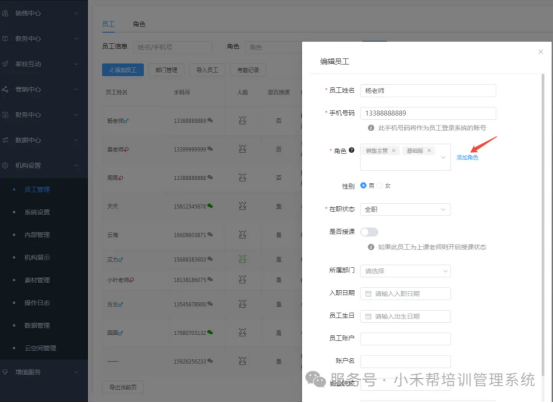This screenshot has width=553, height=403.
Task: Switch to the 角色 tab
Action: tap(139, 24)
